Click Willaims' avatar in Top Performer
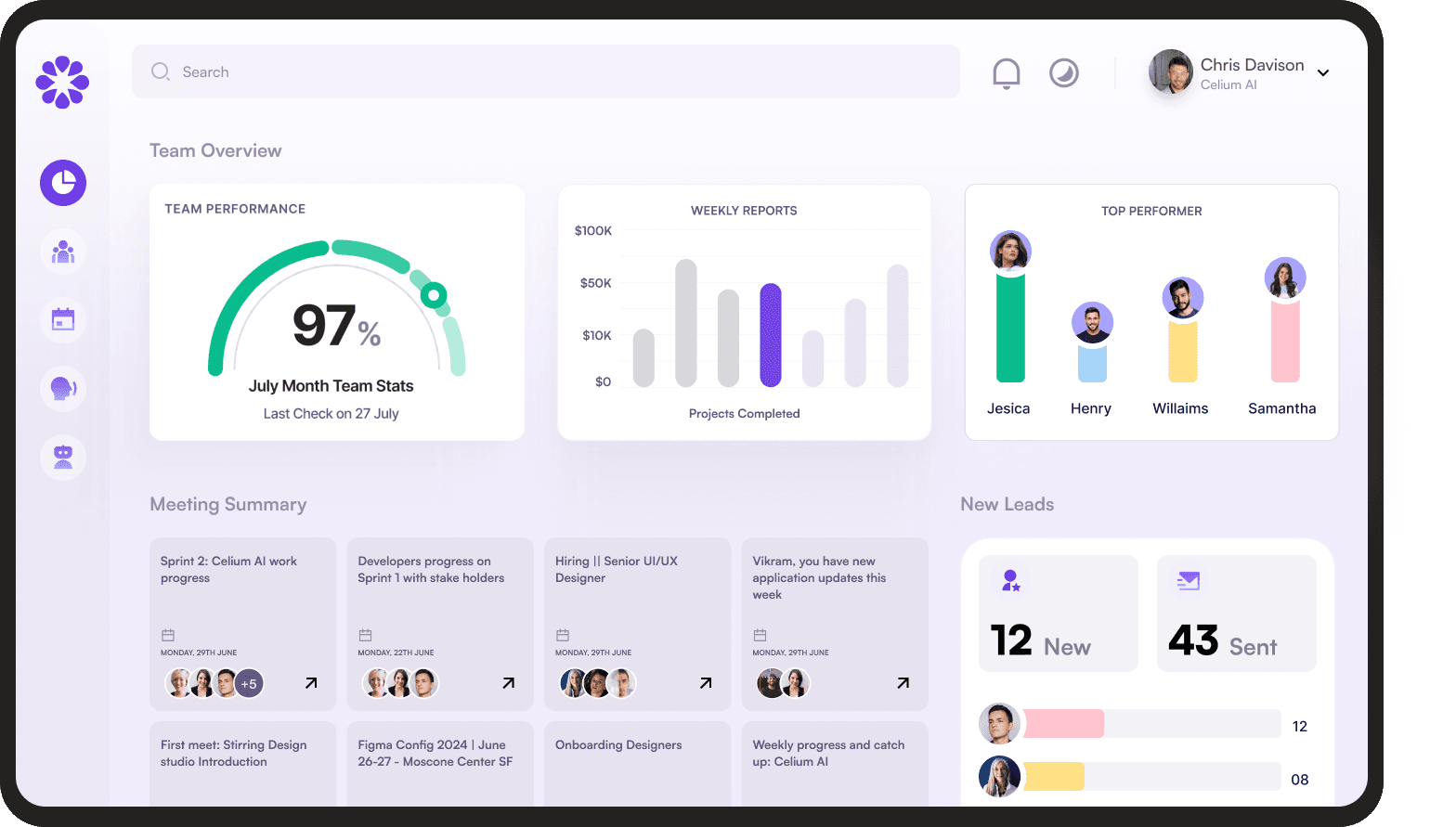1456x827 pixels. (1183, 298)
